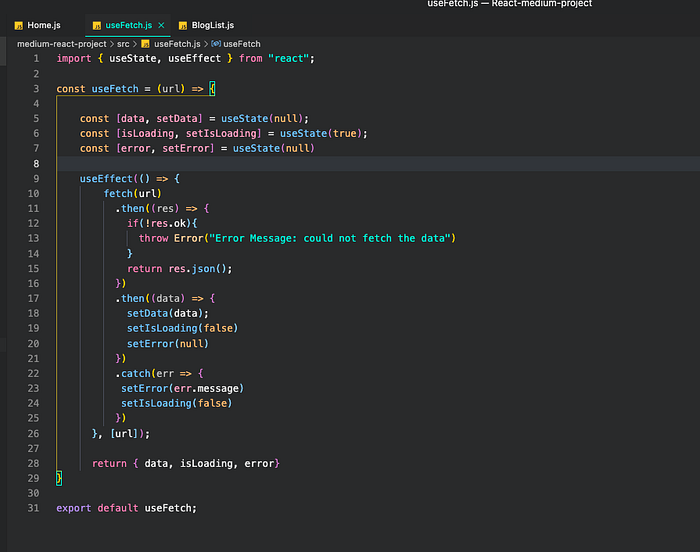
Task: Click the JS file icon on BlogList.js tab
Action: click(183, 26)
